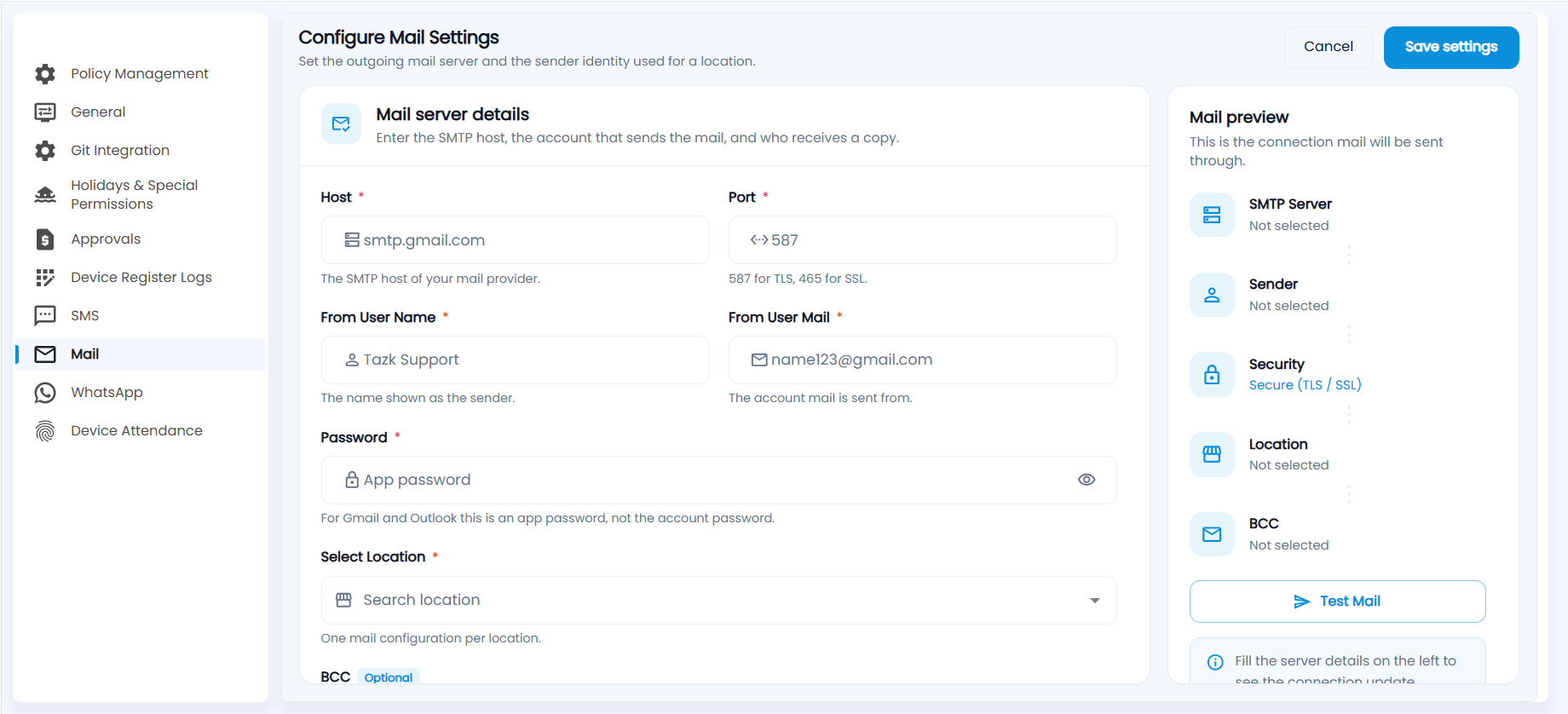This screenshot has height=714, width=1568.
Task: Focus the Host input field
Action: (x=515, y=240)
